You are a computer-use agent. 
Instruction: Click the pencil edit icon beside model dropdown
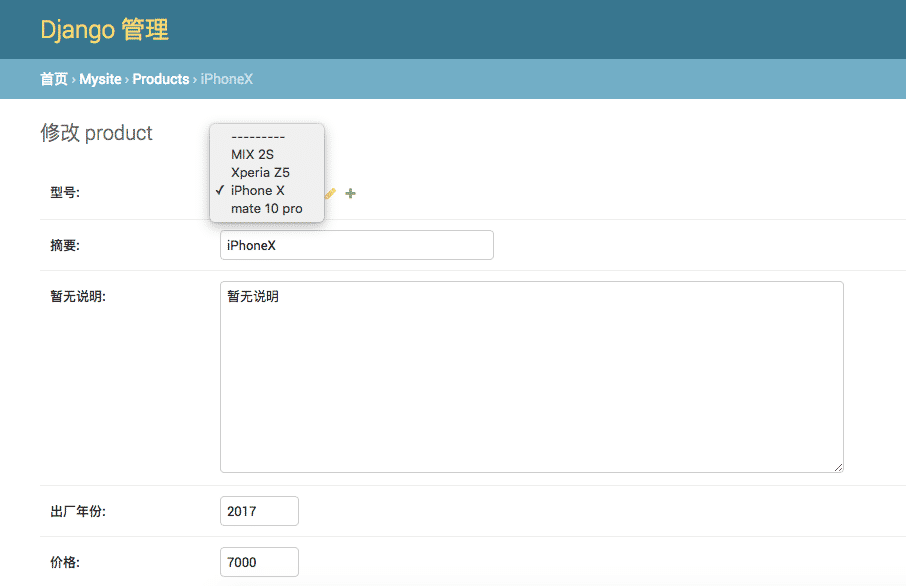[x=331, y=194]
